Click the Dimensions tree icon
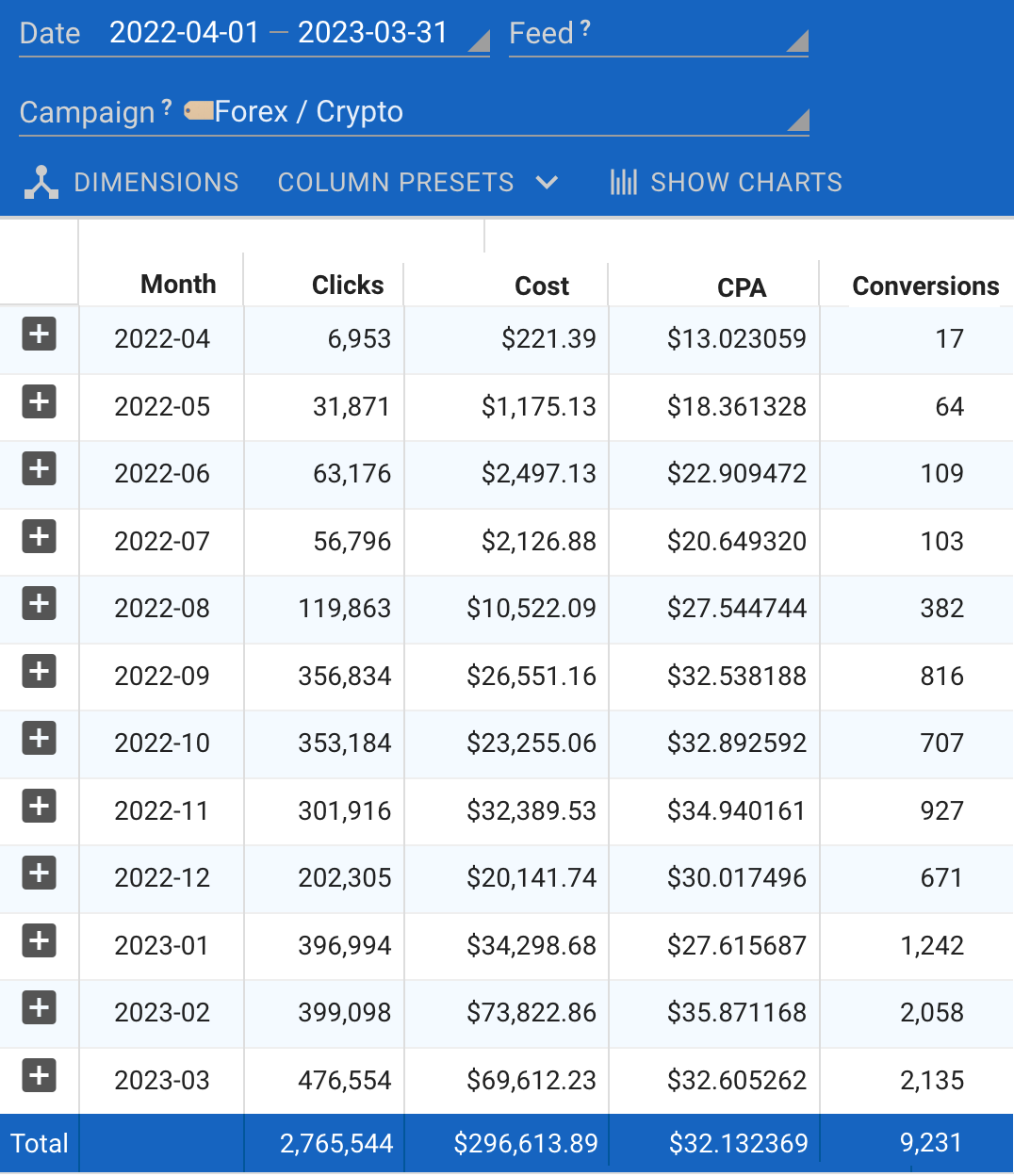Image resolution: width=1014 pixels, height=1176 pixels. [x=41, y=183]
